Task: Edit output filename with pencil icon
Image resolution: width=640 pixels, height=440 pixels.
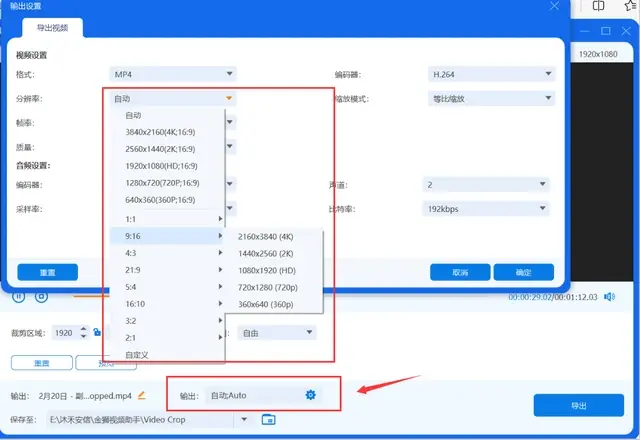Action: pos(141,395)
